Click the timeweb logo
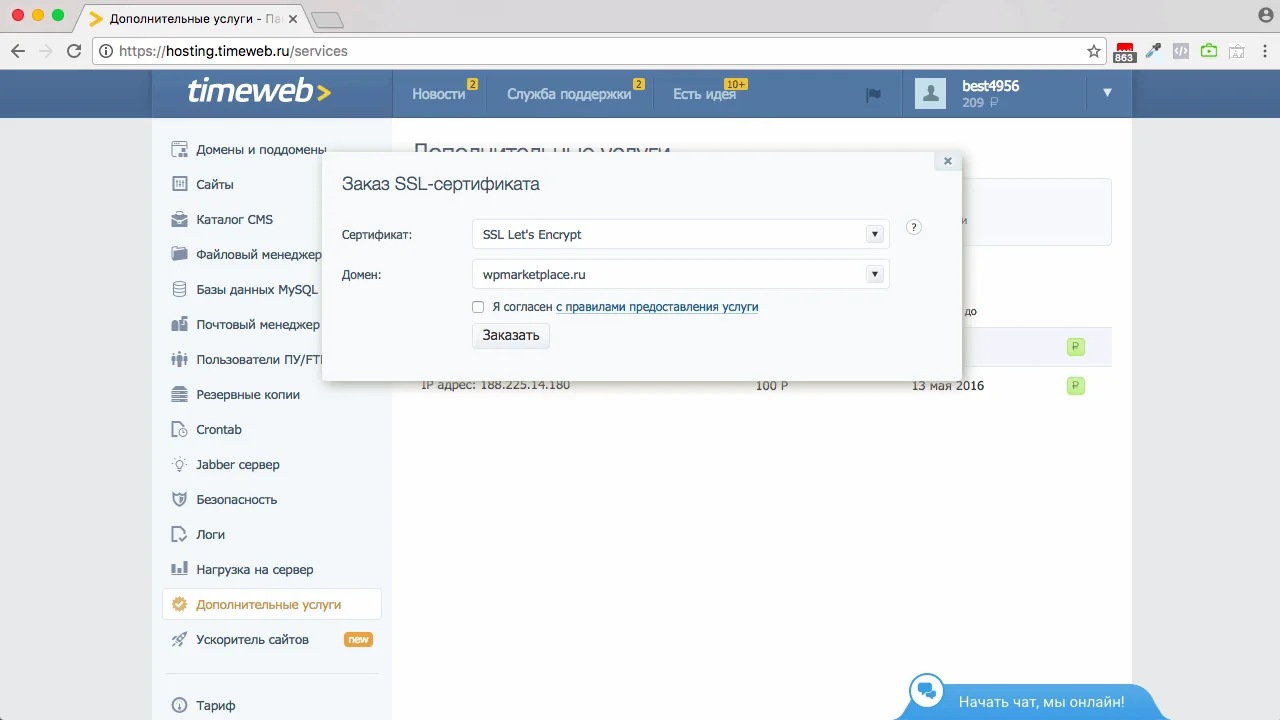Screen dimensions: 1280x720 click(259, 93)
